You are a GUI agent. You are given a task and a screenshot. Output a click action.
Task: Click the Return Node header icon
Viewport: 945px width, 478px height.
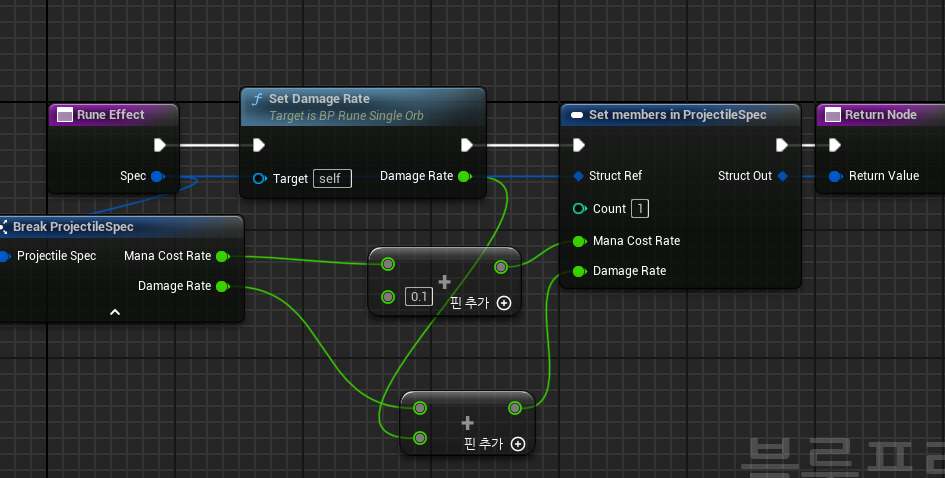tap(832, 115)
